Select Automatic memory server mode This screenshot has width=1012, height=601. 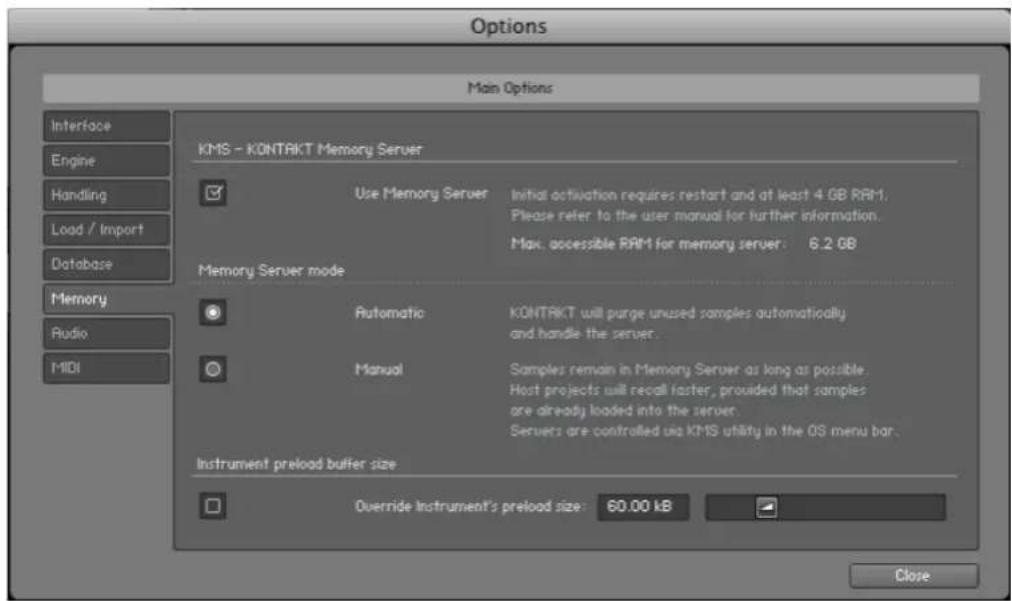click(x=213, y=312)
